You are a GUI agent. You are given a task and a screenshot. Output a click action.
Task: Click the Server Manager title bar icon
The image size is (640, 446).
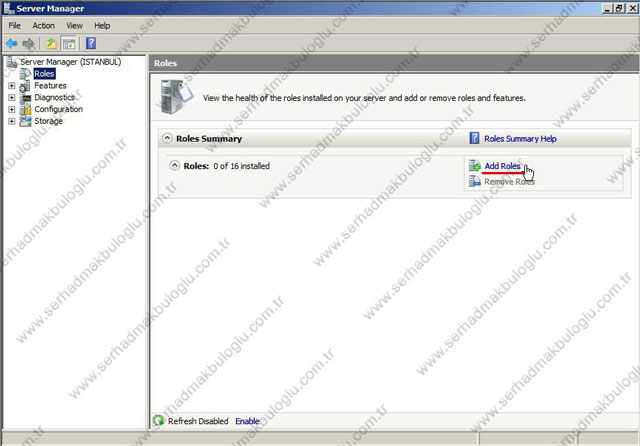coord(9,8)
